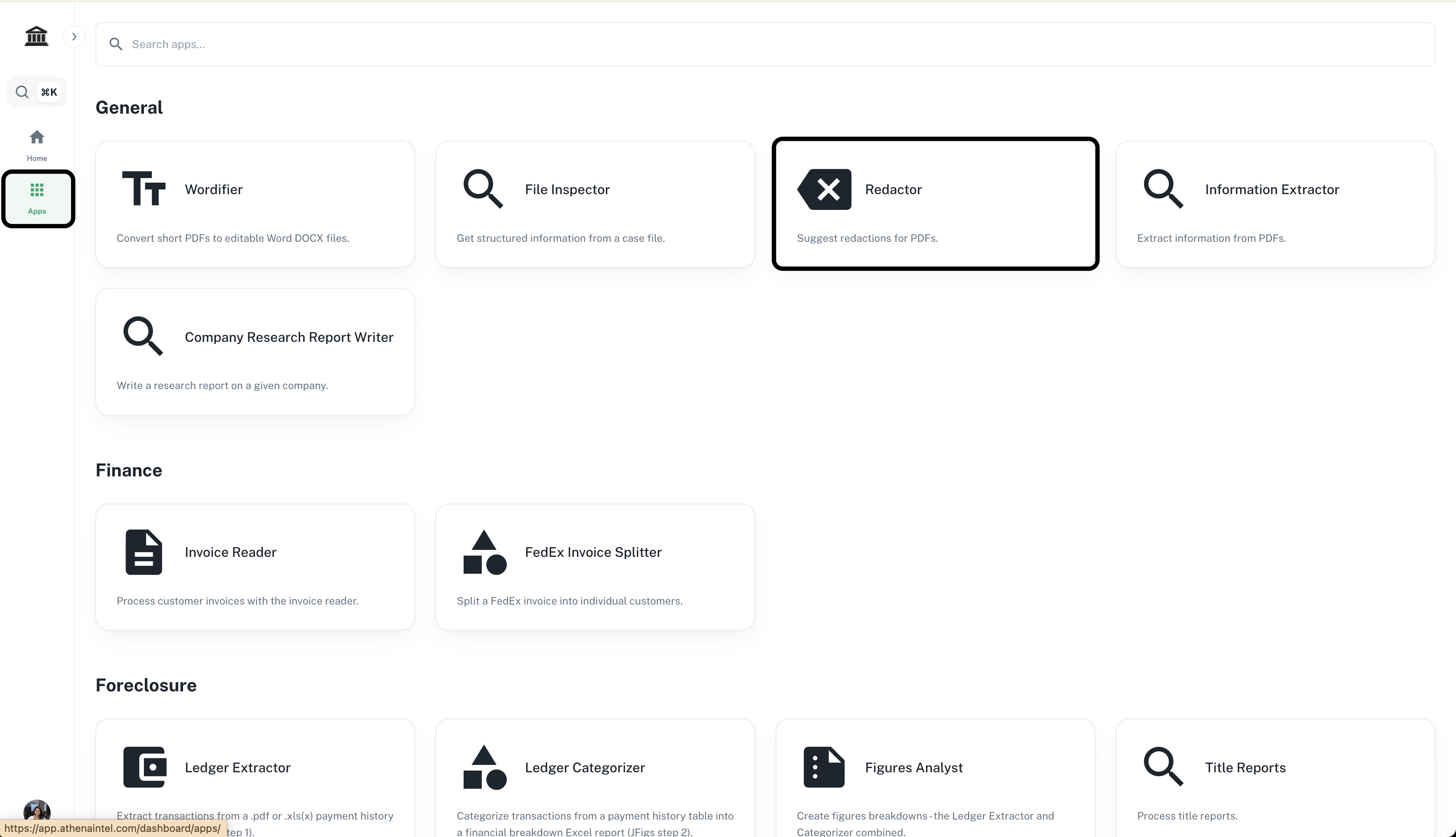Go to Home in sidebar
The width and height of the screenshot is (1456, 837).
point(37,144)
